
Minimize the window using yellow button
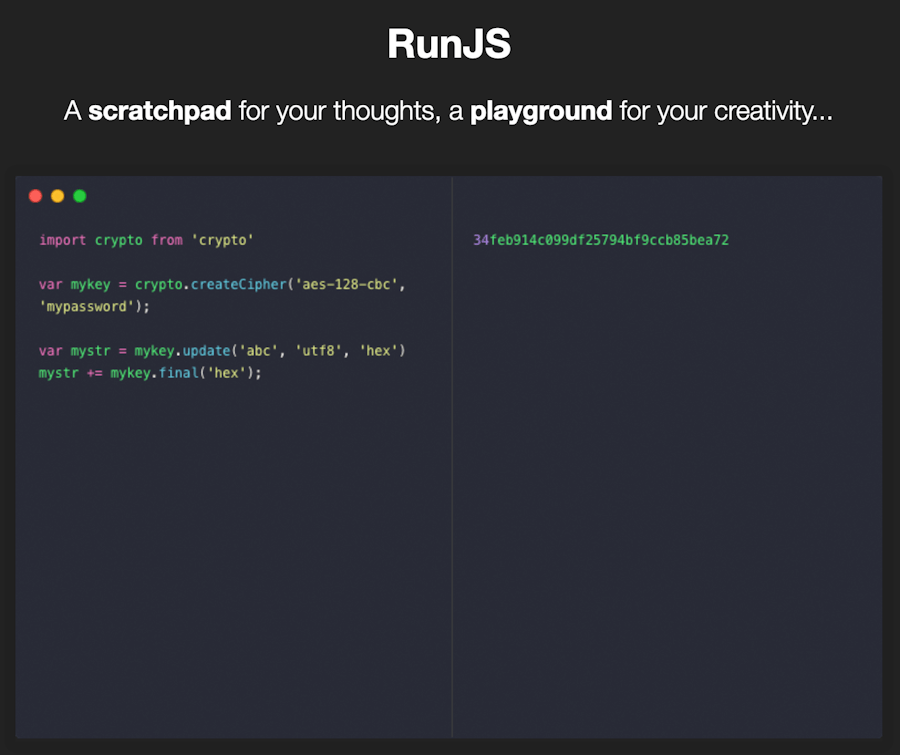coord(57,196)
